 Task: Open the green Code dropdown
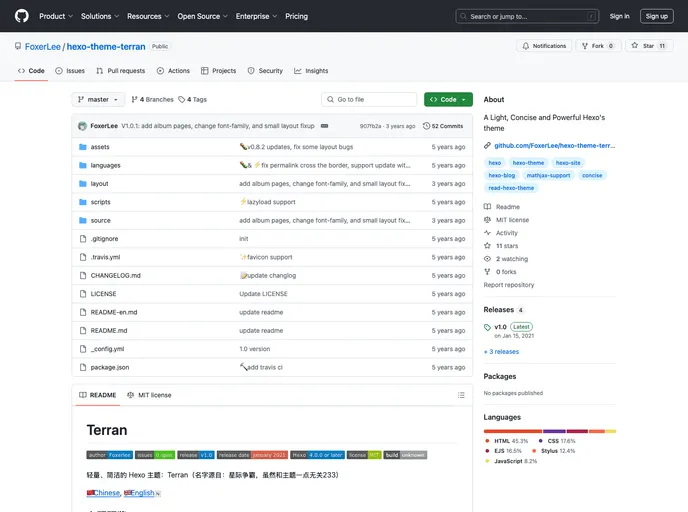(x=447, y=100)
